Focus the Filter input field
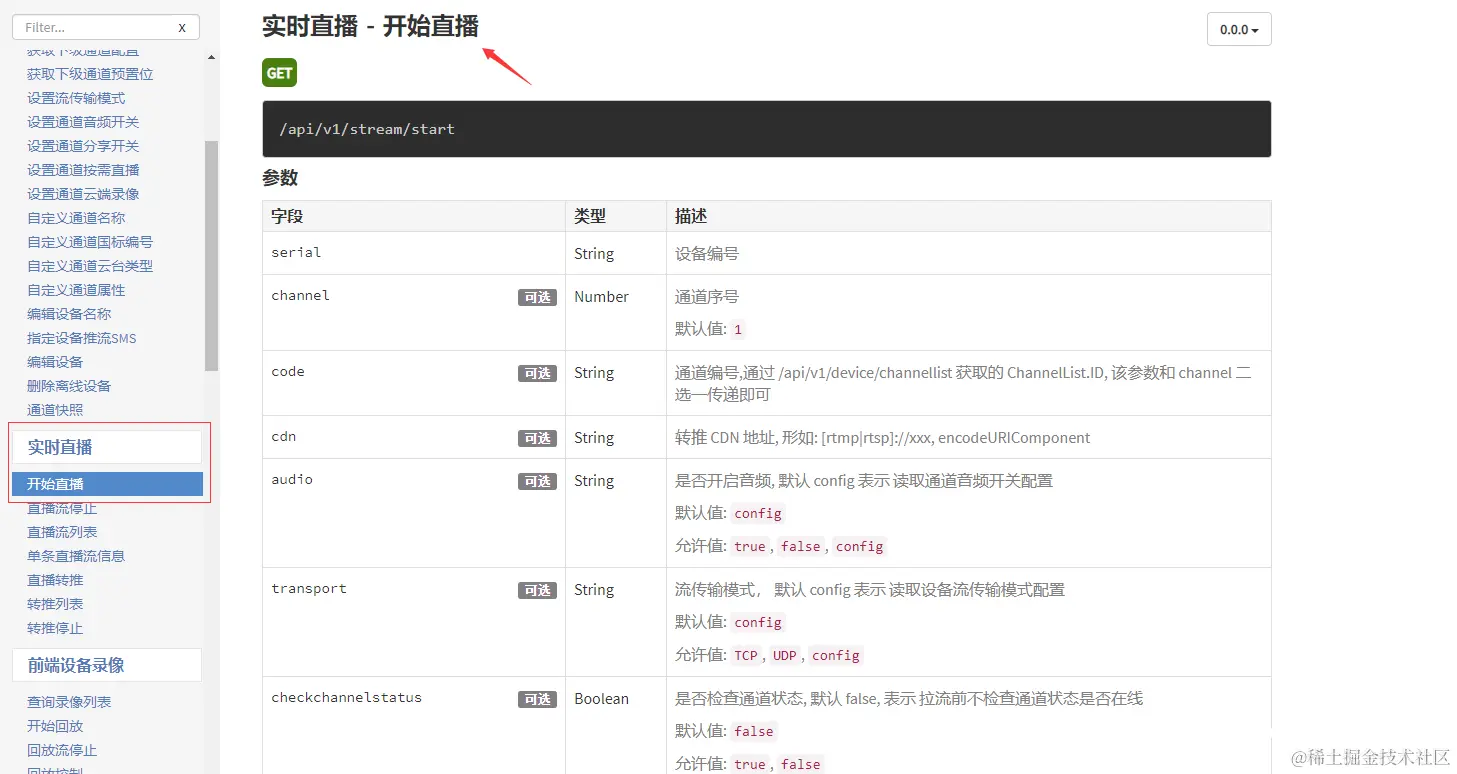The width and height of the screenshot is (1457, 774). 106,28
